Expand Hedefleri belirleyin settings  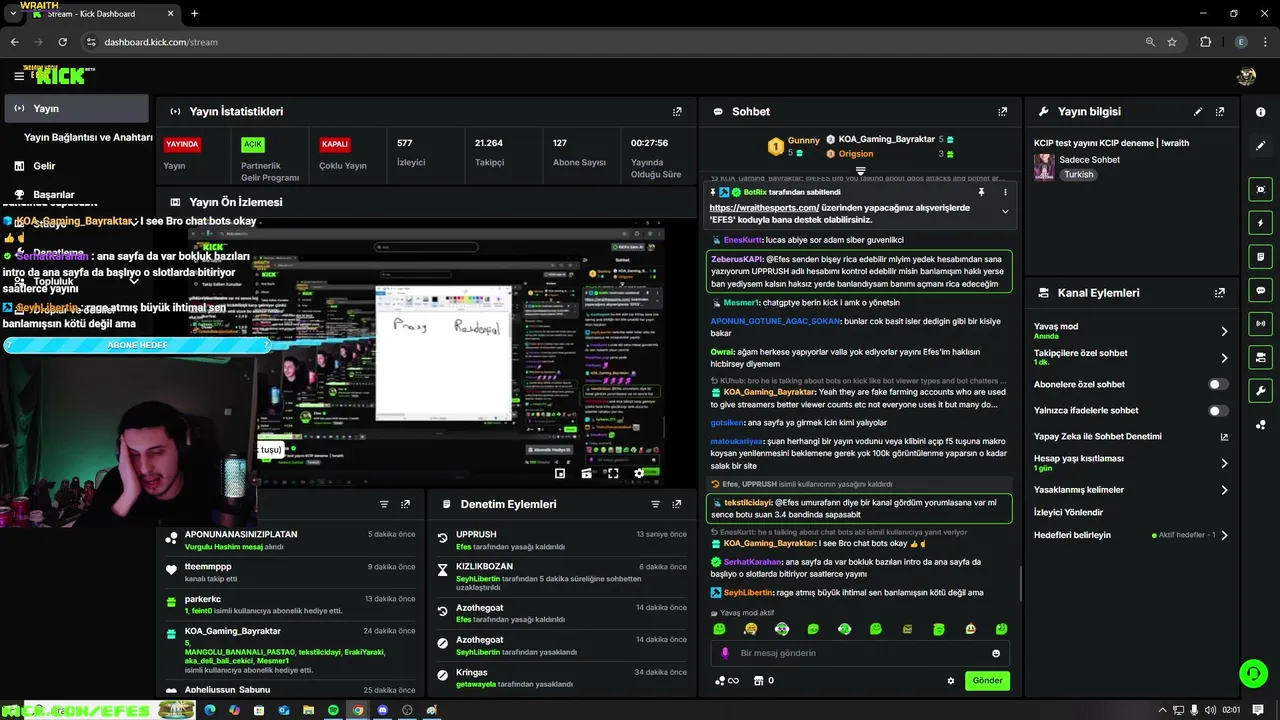[x=1224, y=535]
